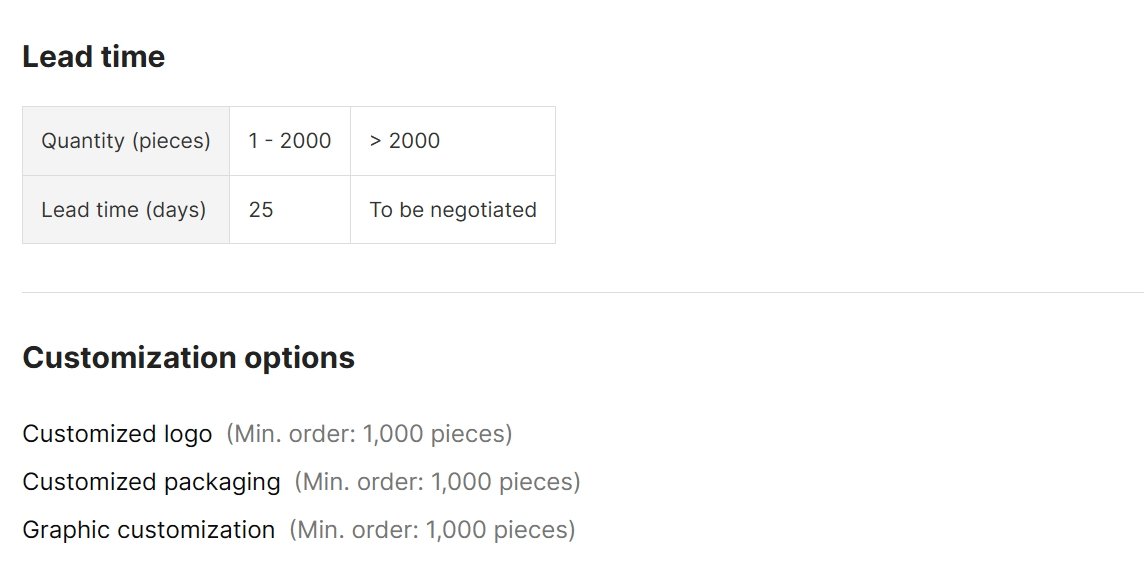Click Graphic customization minimum order text
This screenshot has height=561, width=1144.
tap(432, 530)
